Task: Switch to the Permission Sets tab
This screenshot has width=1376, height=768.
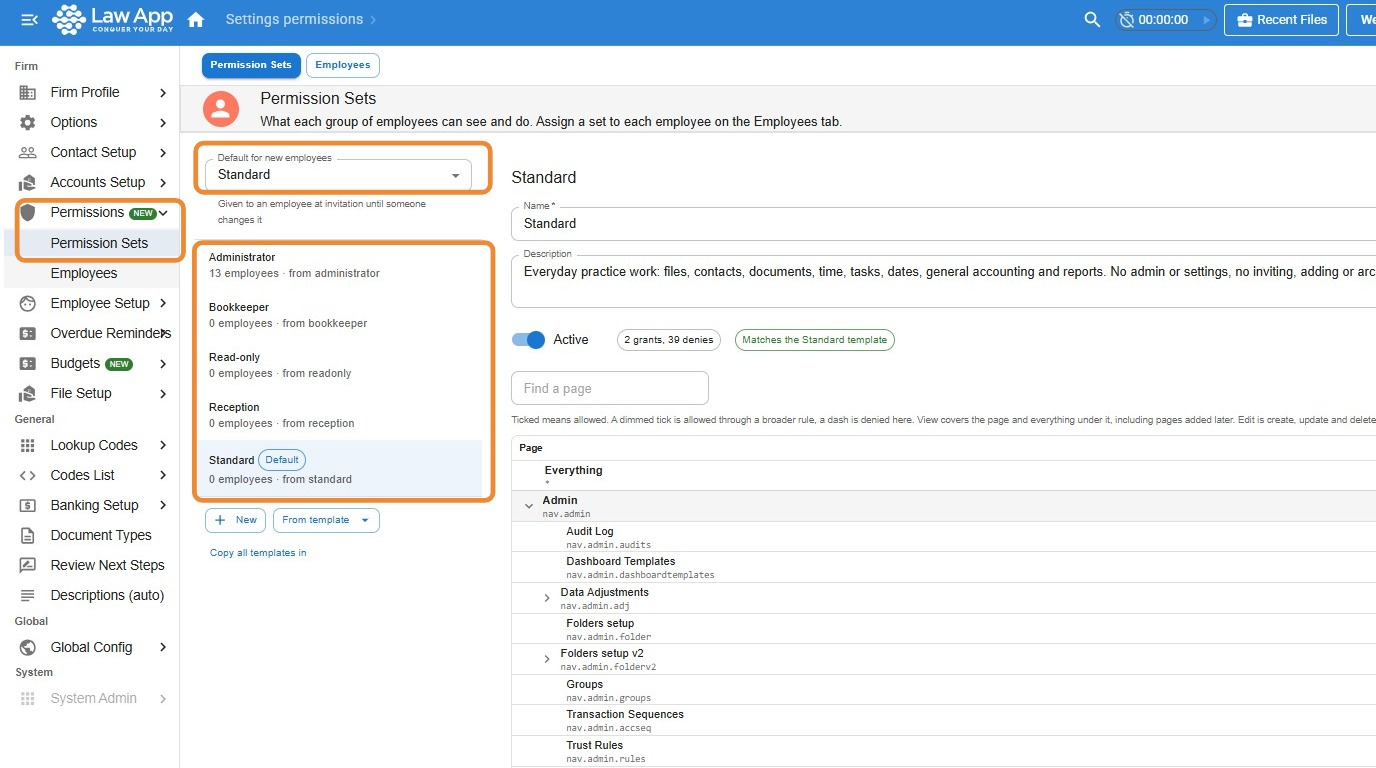Action: pyautogui.click(x=251, y=65)
